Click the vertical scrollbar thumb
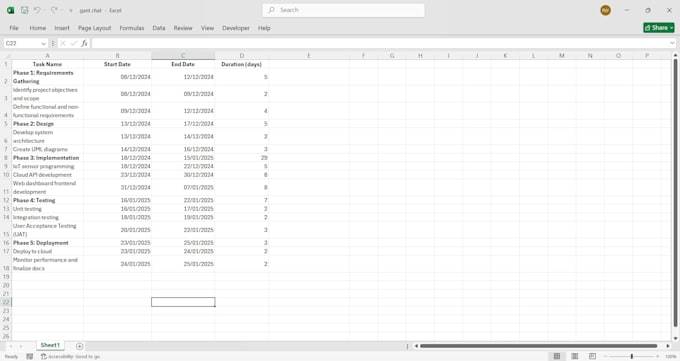This screenshot has height=361, width=680. 675,193
